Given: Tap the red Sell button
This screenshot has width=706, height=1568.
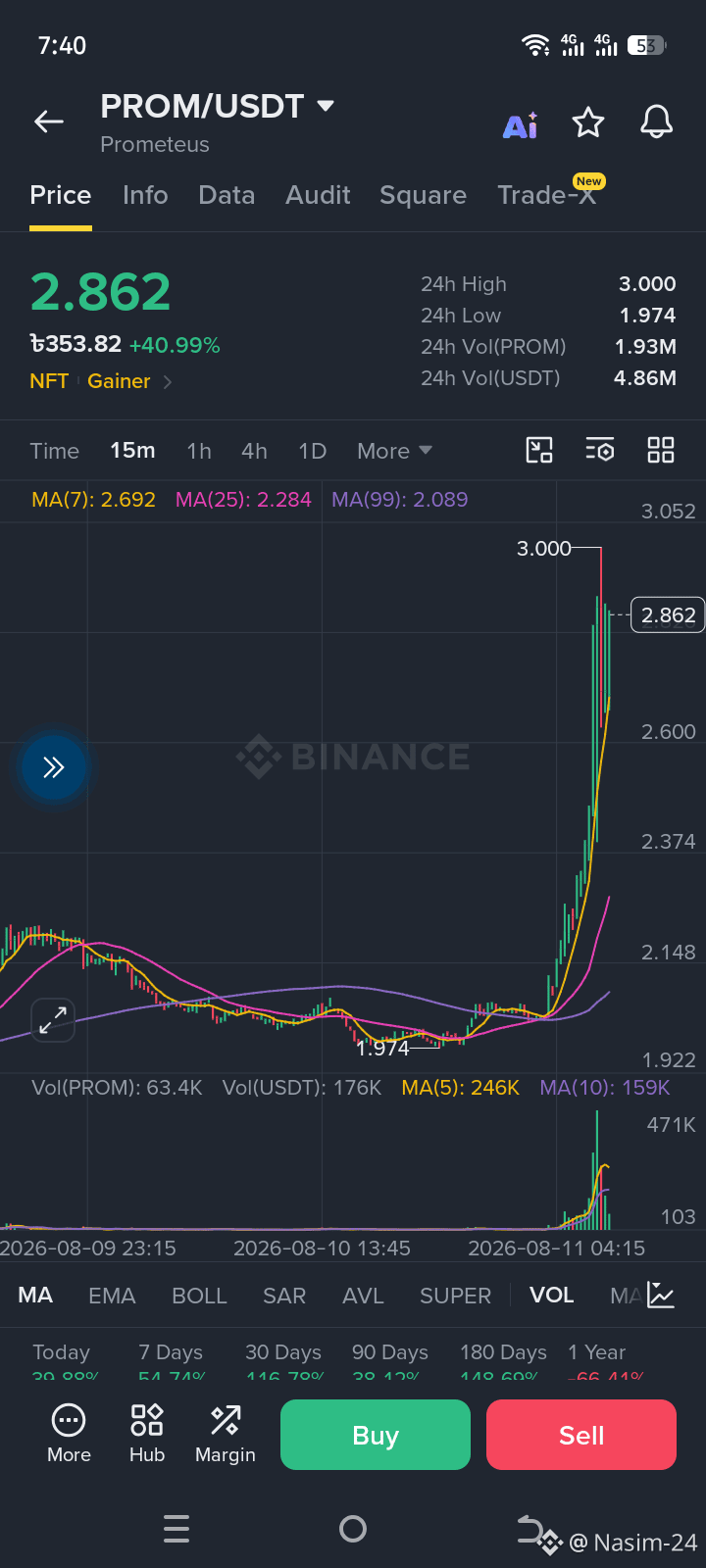Looking at the screenshot, I should (581, 1435).
